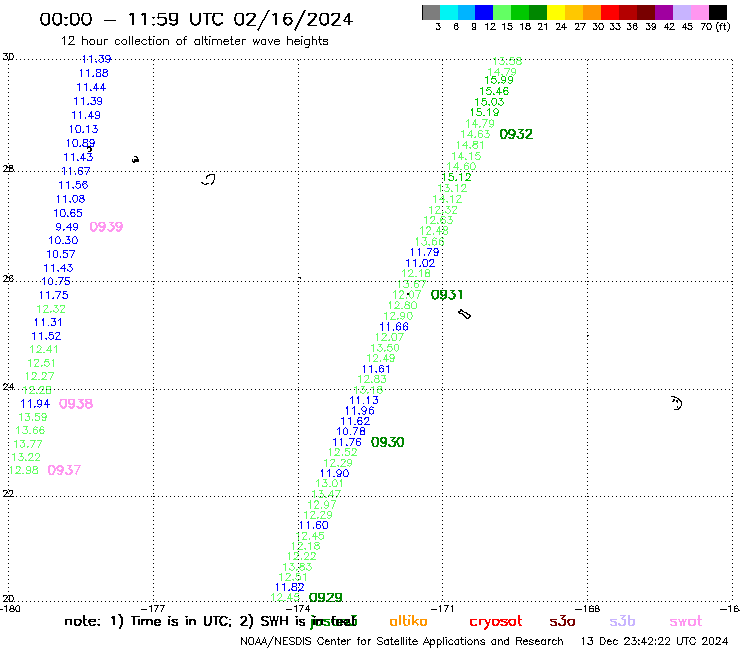This screenshot has height=650, width=740.
Task: Click the wave height value '15.19'
Action: 484,112
